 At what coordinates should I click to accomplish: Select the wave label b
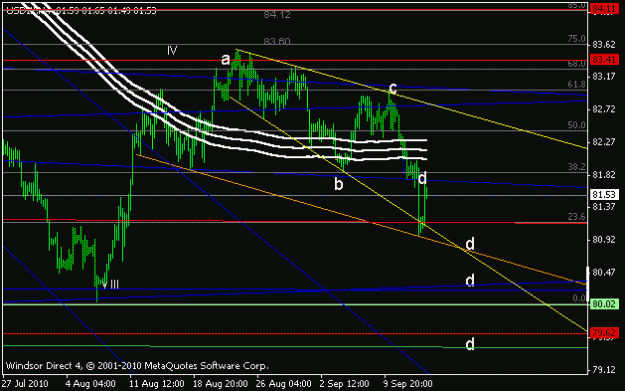click(x=338, y=184)
